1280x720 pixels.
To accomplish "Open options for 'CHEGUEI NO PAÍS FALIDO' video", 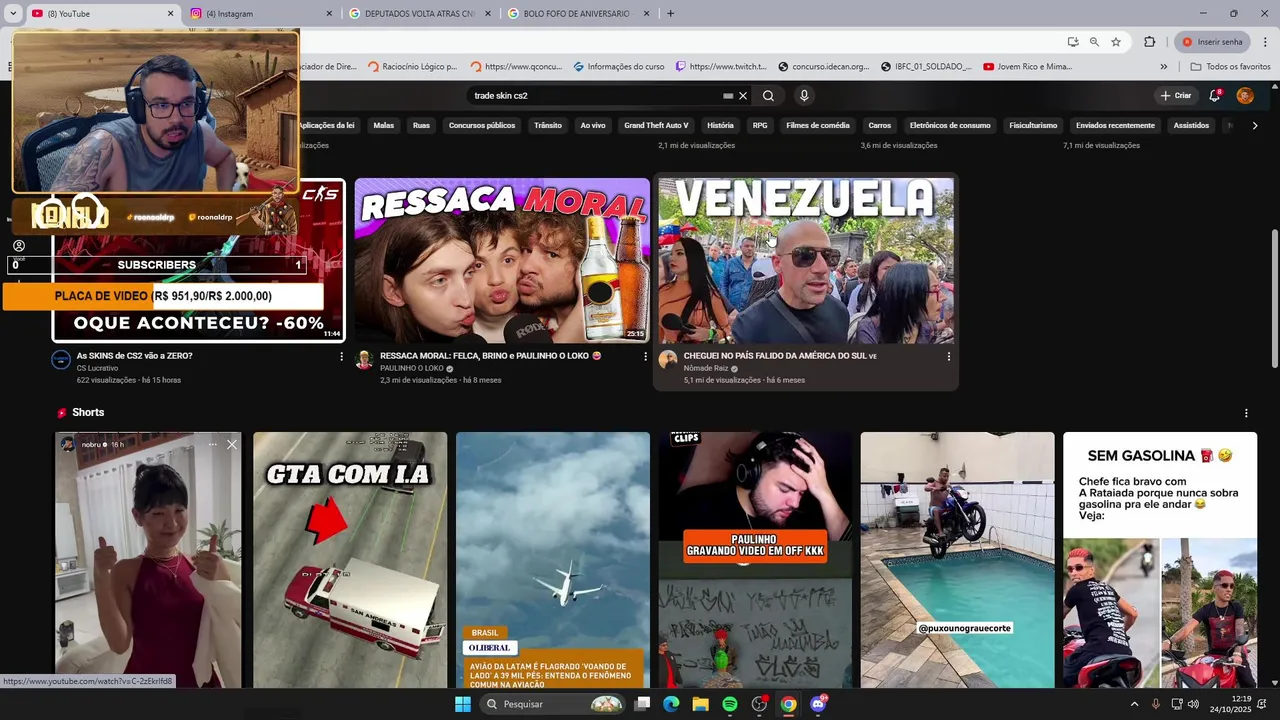I will tap(949, 356).
